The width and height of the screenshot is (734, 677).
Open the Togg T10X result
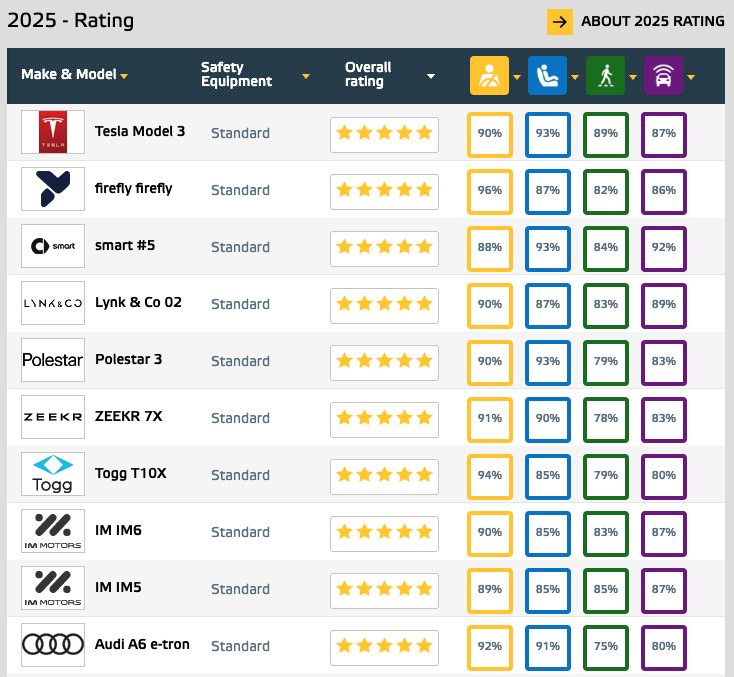click(x=131, y=473)
